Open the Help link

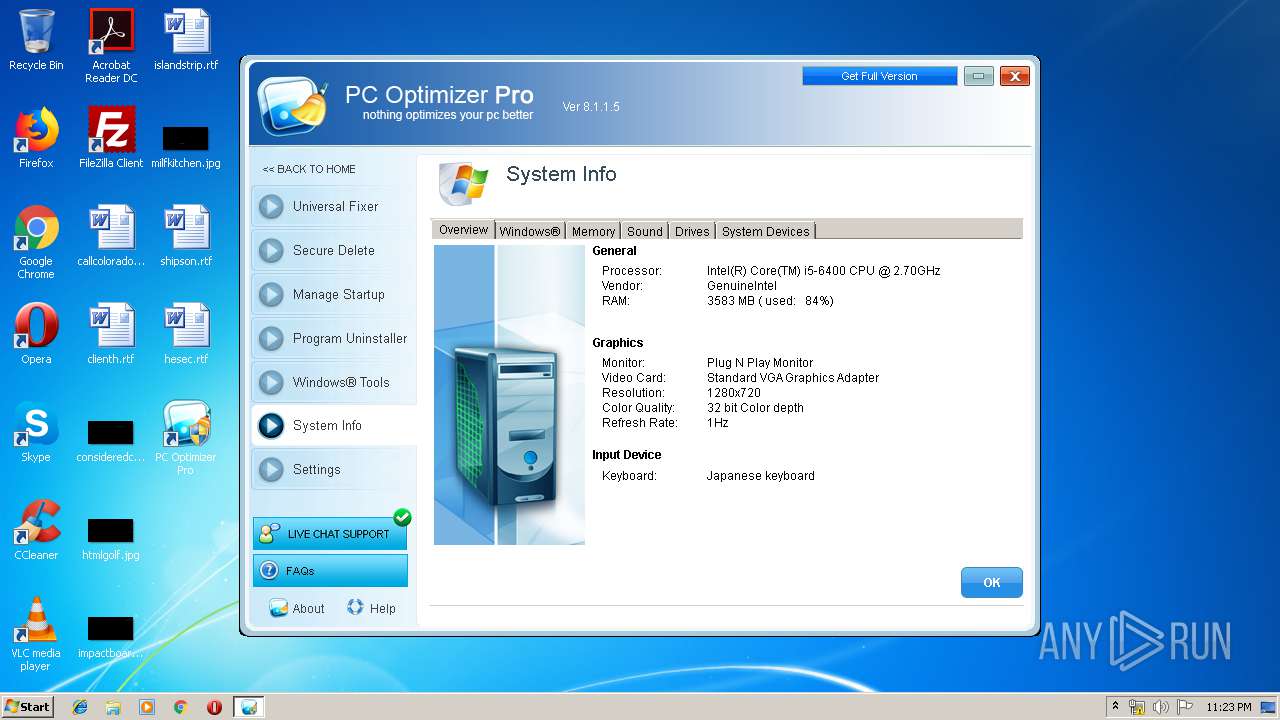tap(371, 608)
